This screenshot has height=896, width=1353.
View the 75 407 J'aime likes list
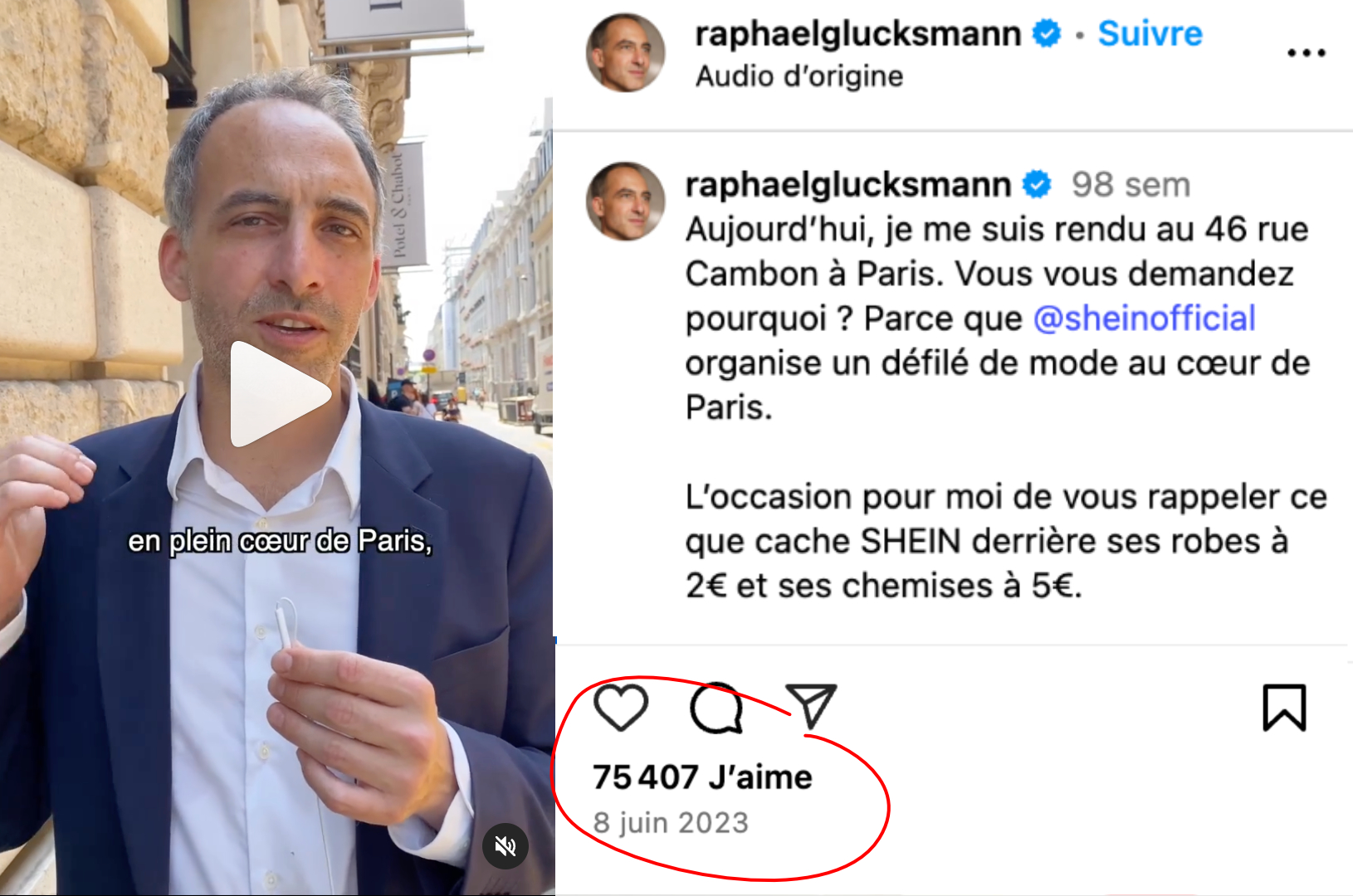coord(702,777)
